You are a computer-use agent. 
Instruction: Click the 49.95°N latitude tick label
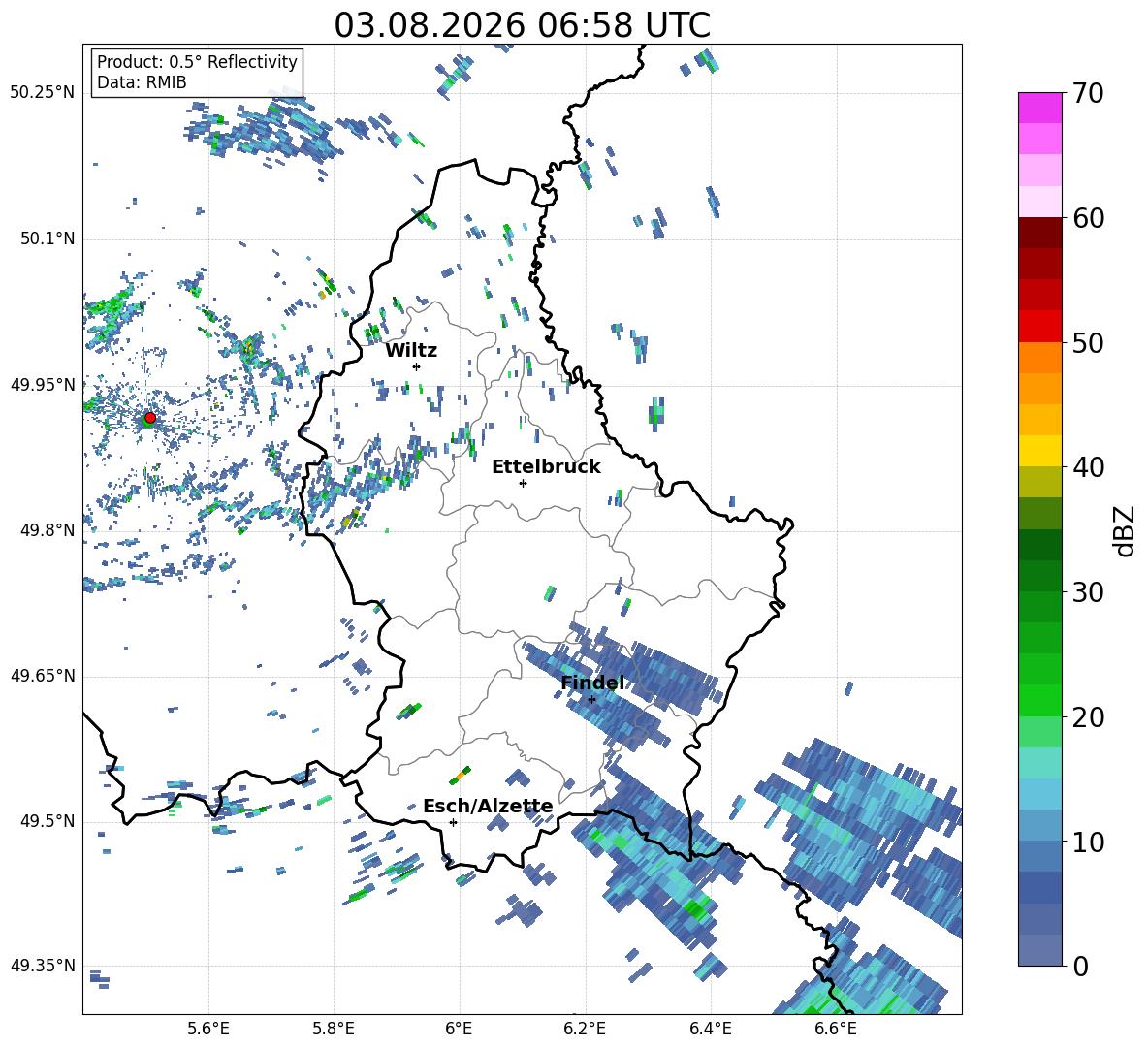pyautogui.click(x=43, y=385)
